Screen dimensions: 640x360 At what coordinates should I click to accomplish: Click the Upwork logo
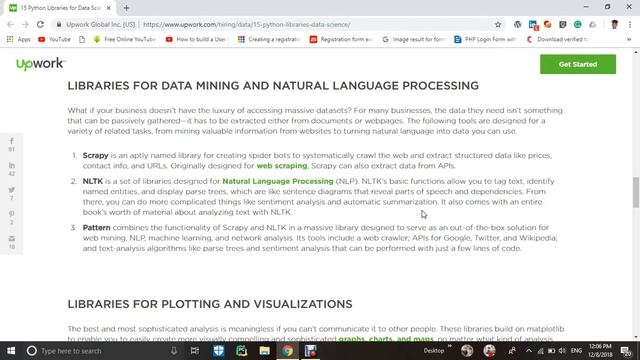click(40, 64)
